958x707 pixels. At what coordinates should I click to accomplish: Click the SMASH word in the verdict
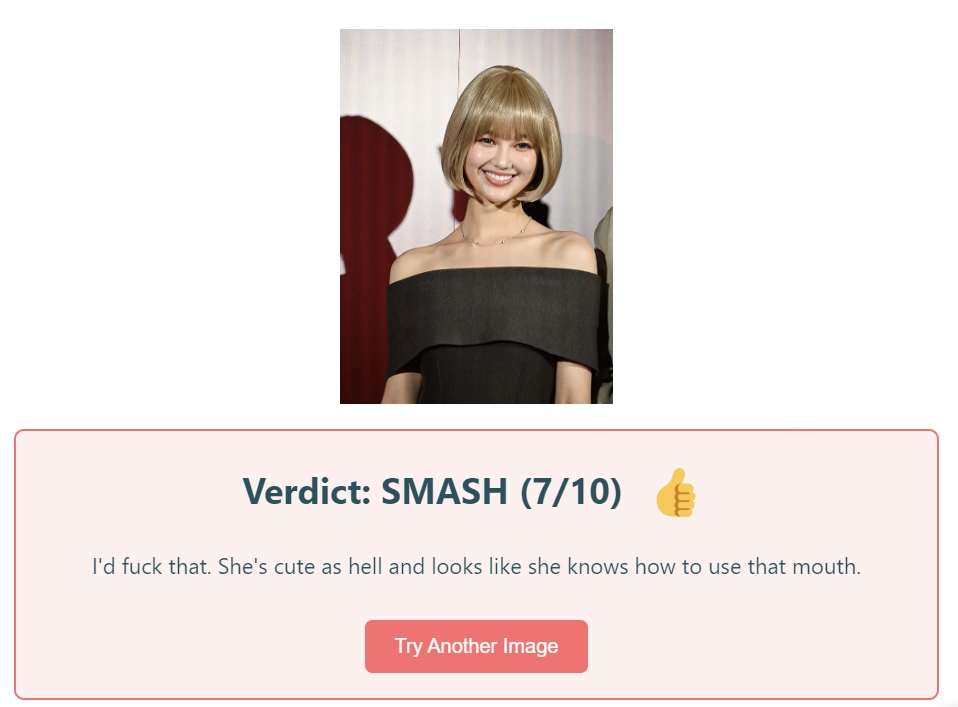coord(444,491)
